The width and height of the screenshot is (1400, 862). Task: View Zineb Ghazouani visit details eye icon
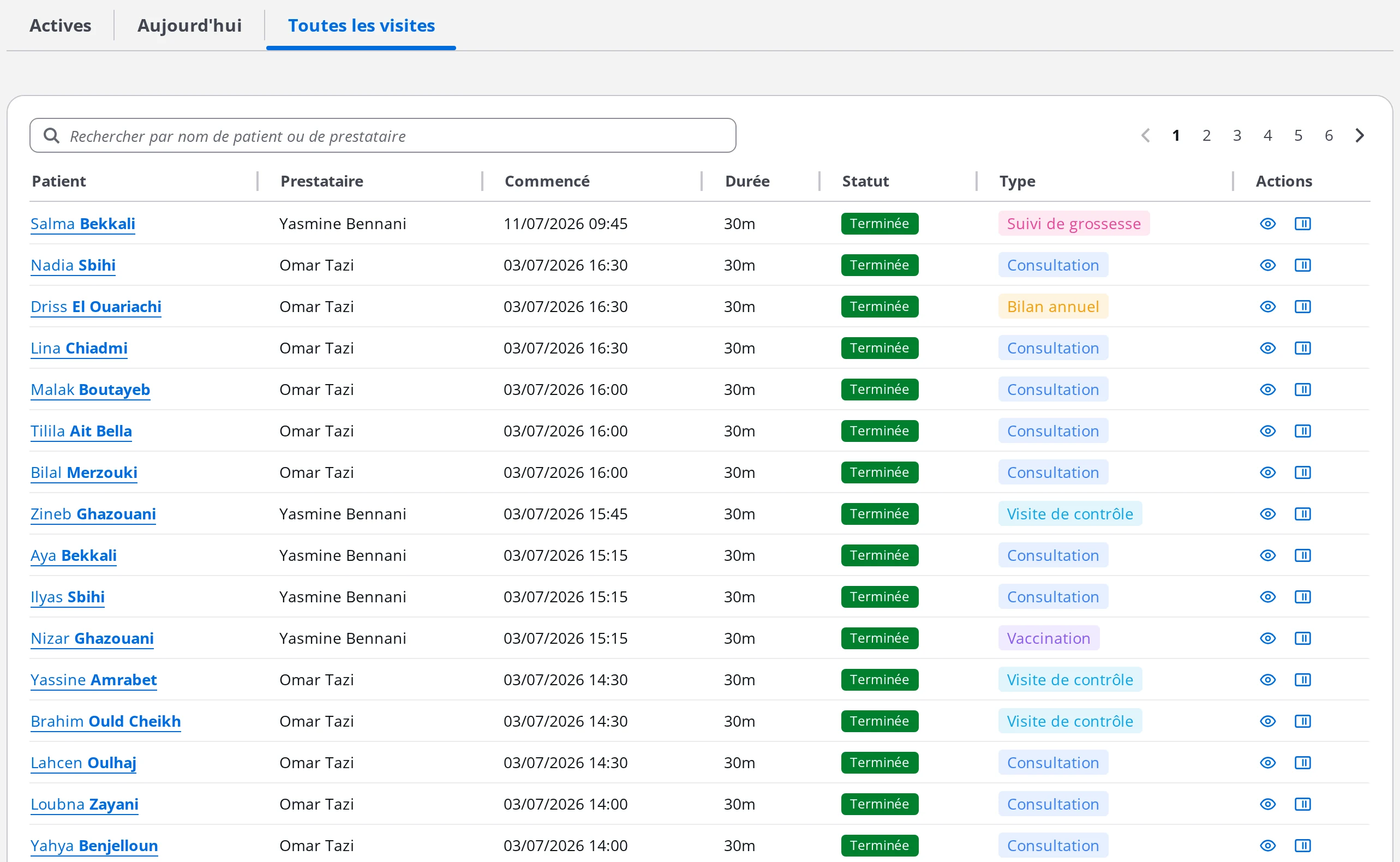click(x=1267, y=514)
